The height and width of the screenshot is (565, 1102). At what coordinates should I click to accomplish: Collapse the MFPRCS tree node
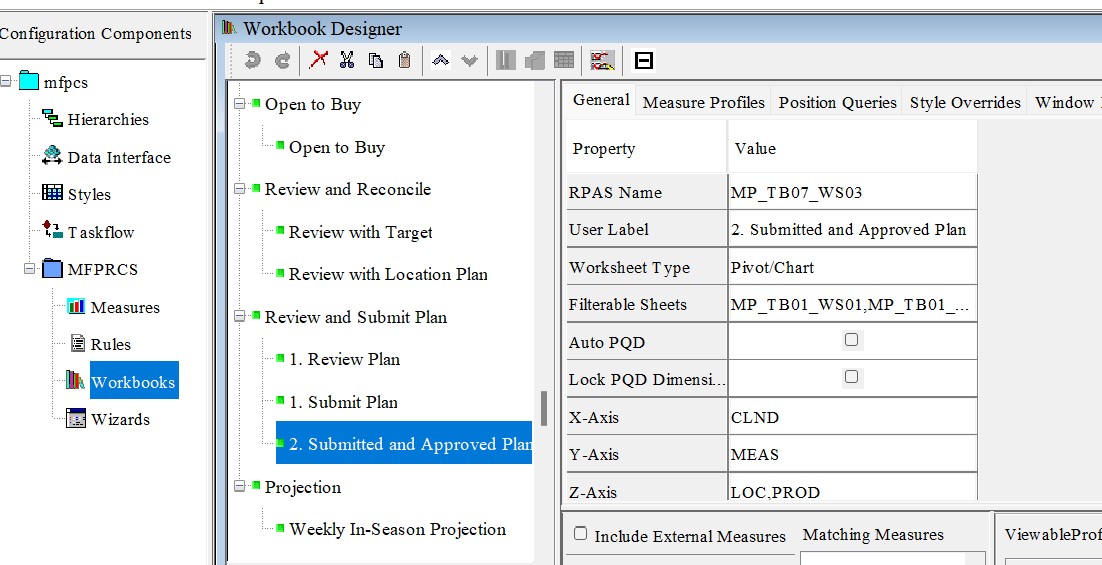(x=30, y=268)
